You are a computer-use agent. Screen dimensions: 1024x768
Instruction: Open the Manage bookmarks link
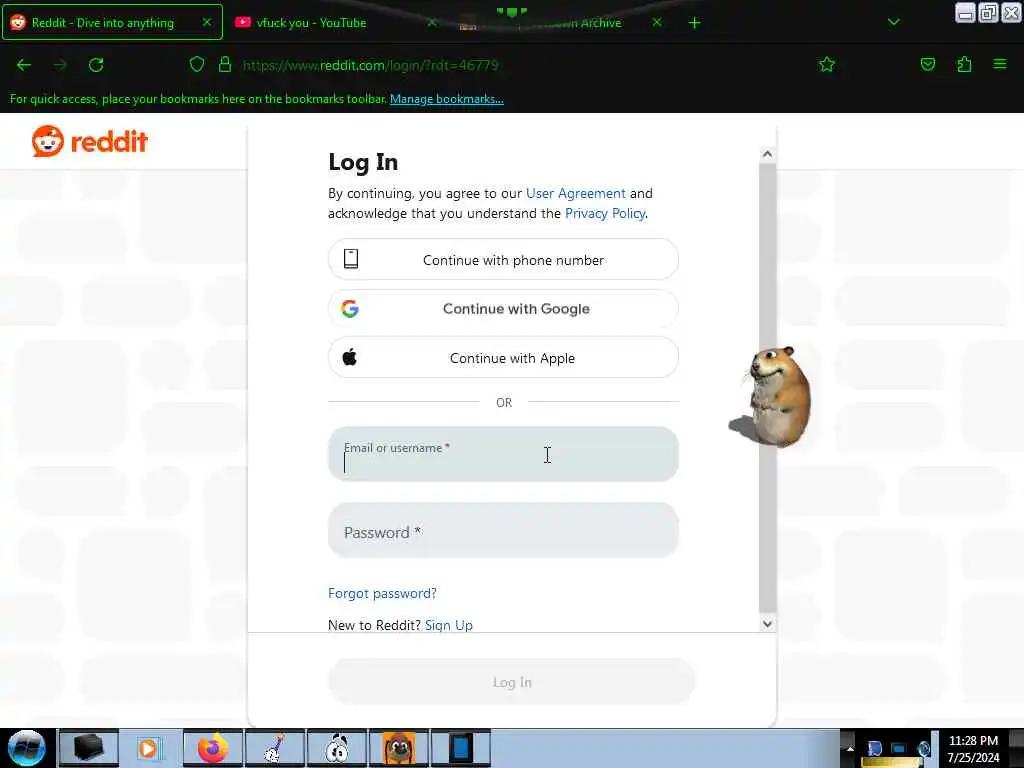(x=447, y=99)
